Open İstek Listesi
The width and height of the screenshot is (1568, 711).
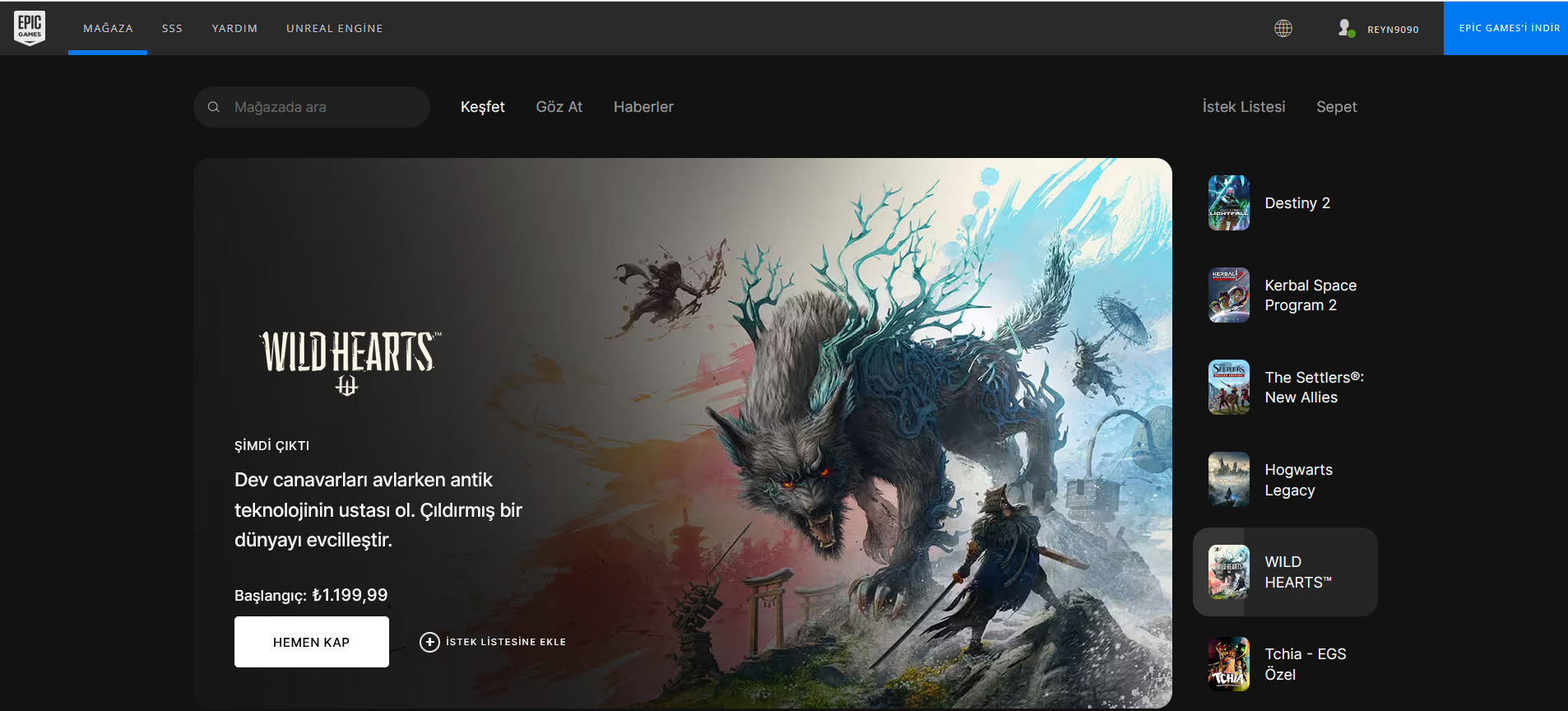1244,107
